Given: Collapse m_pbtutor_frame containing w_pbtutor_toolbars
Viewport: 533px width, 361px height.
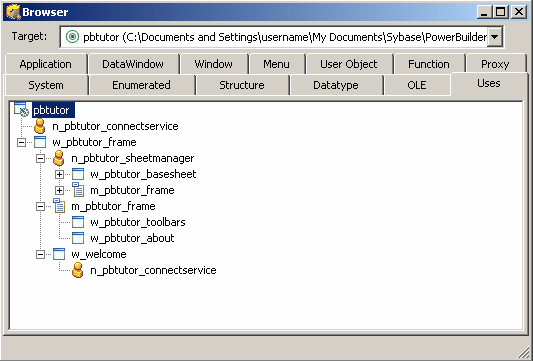Looking at the screenshot, I should (x=40, y=206).
